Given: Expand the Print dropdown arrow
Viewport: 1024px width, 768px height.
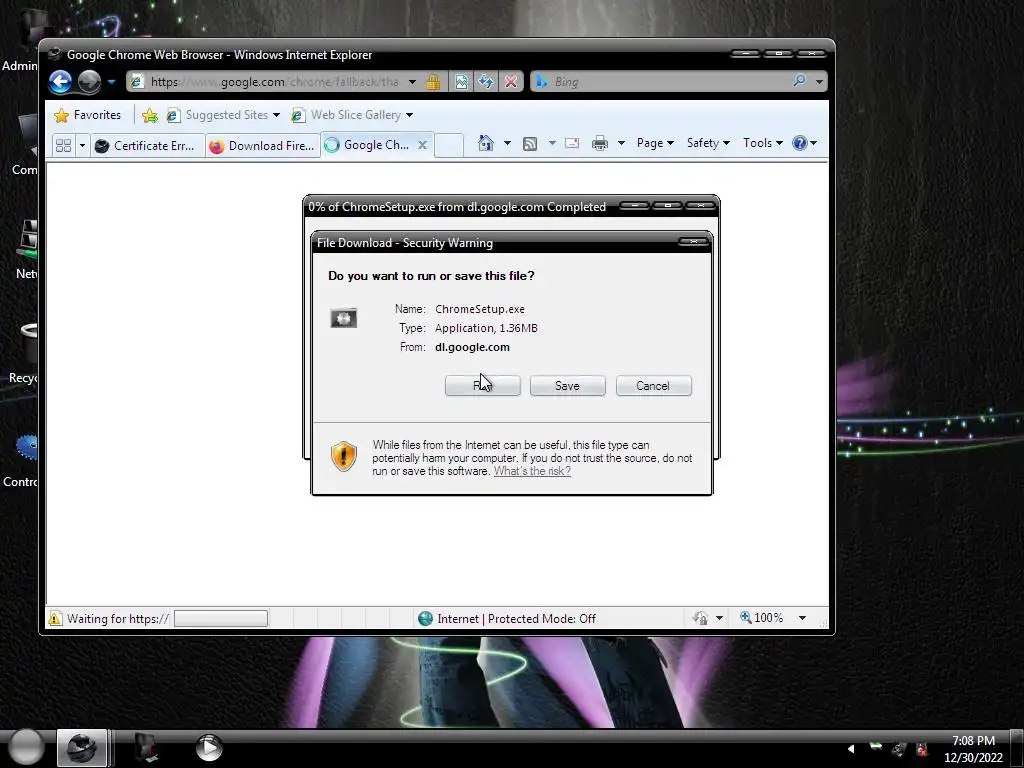Looking at the screenshot, I should [x=621, y=143].
